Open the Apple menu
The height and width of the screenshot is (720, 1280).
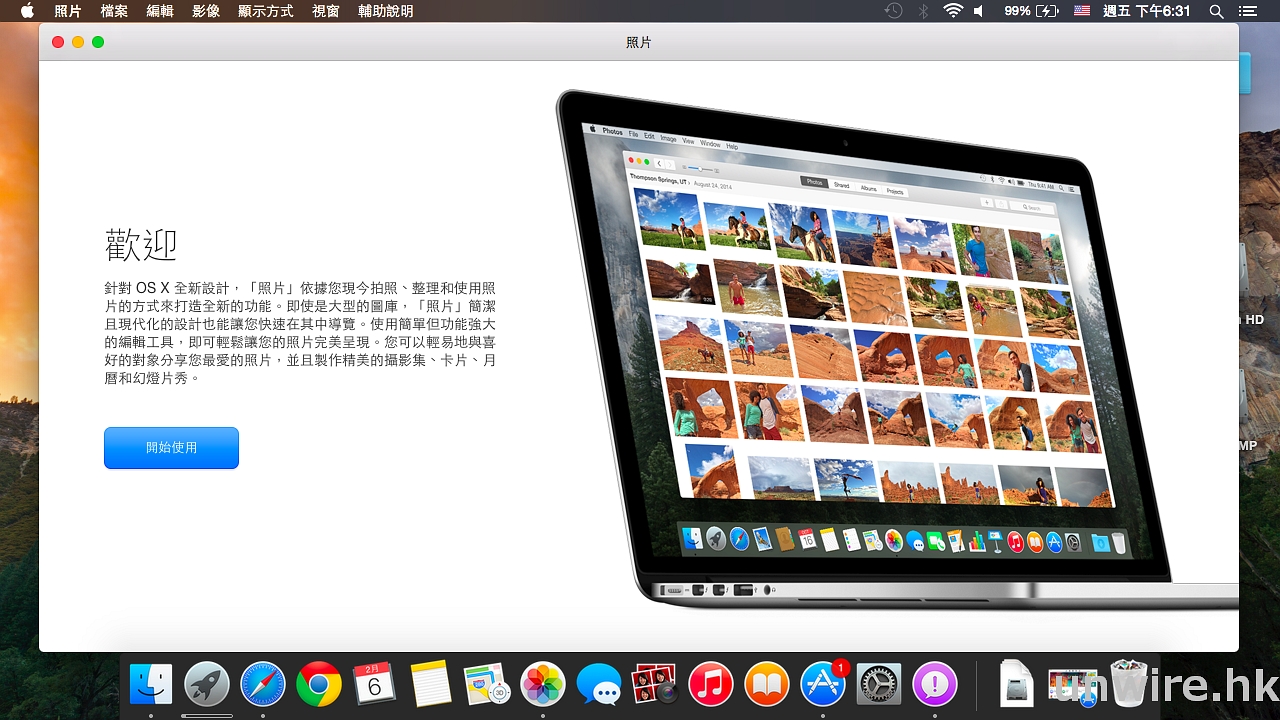[x=27, y=11]
